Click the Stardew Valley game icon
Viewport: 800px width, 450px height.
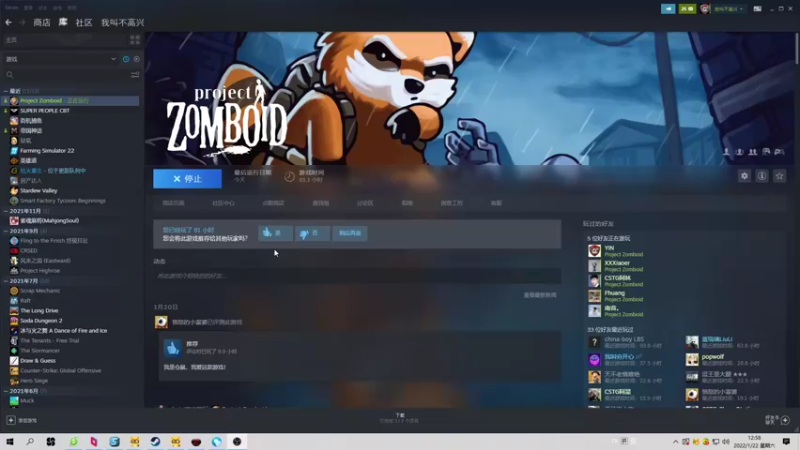[x=14, y=190]
